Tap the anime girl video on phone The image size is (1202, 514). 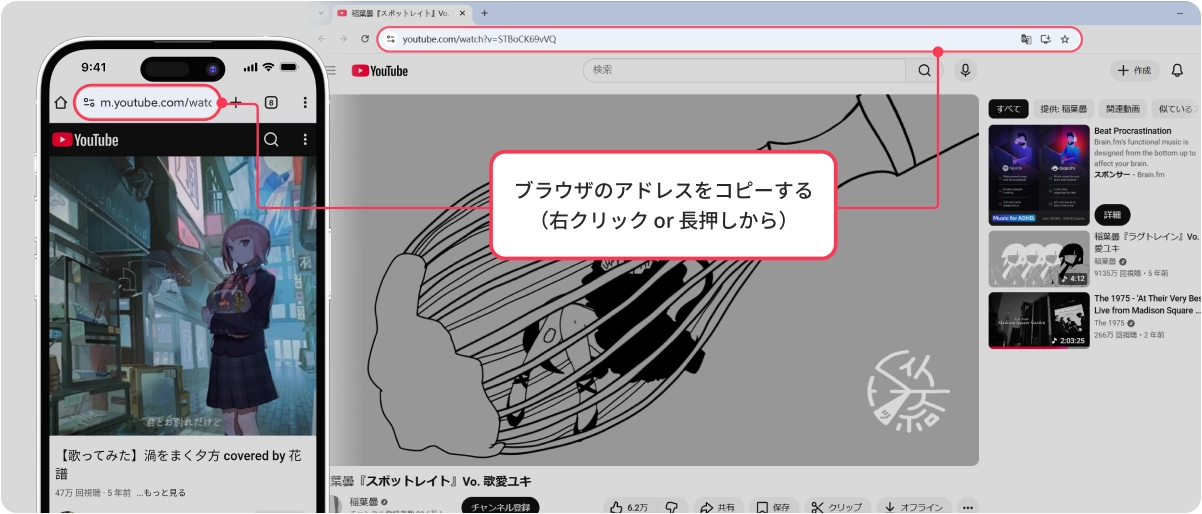pyautogui.click(x=182, y=296)
